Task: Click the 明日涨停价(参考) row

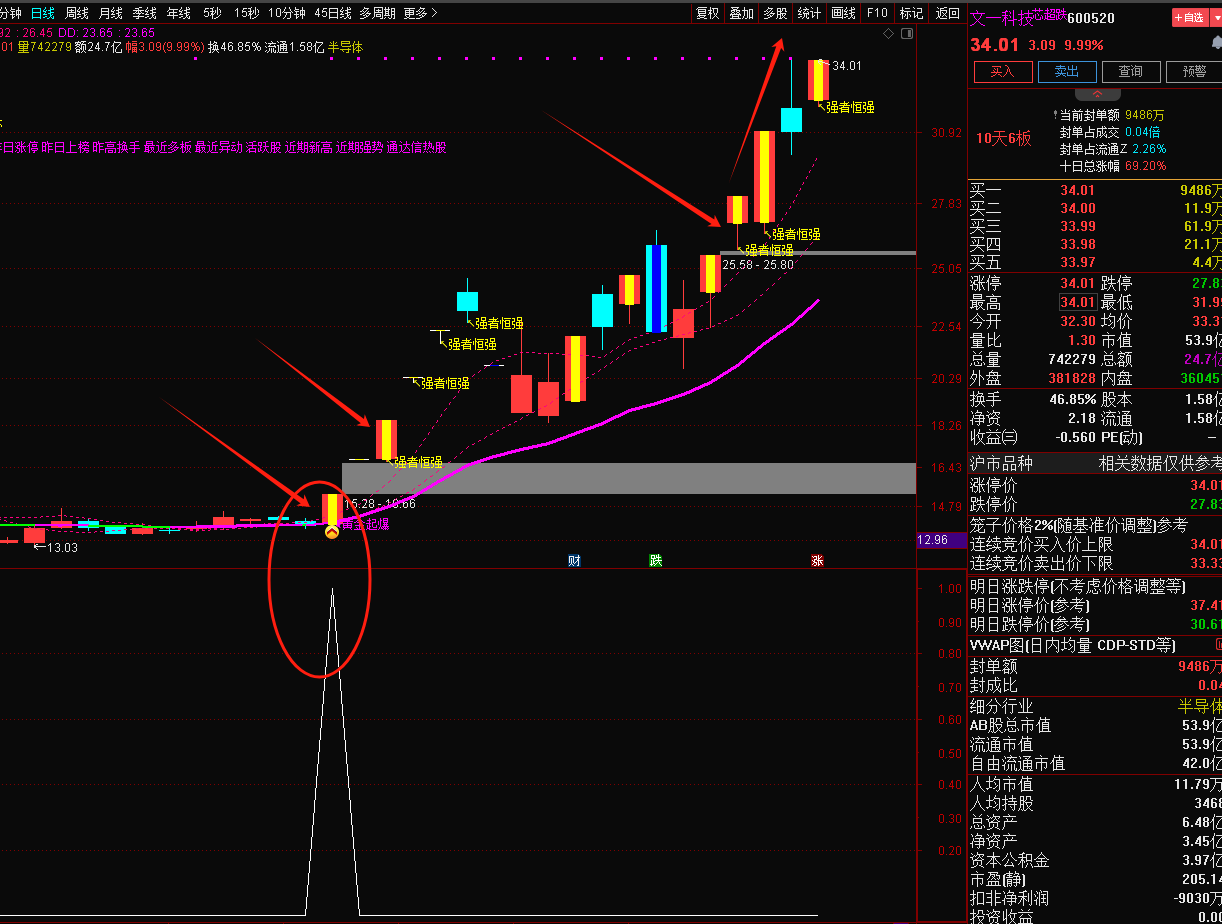Action: click(x=1095, y=605)
